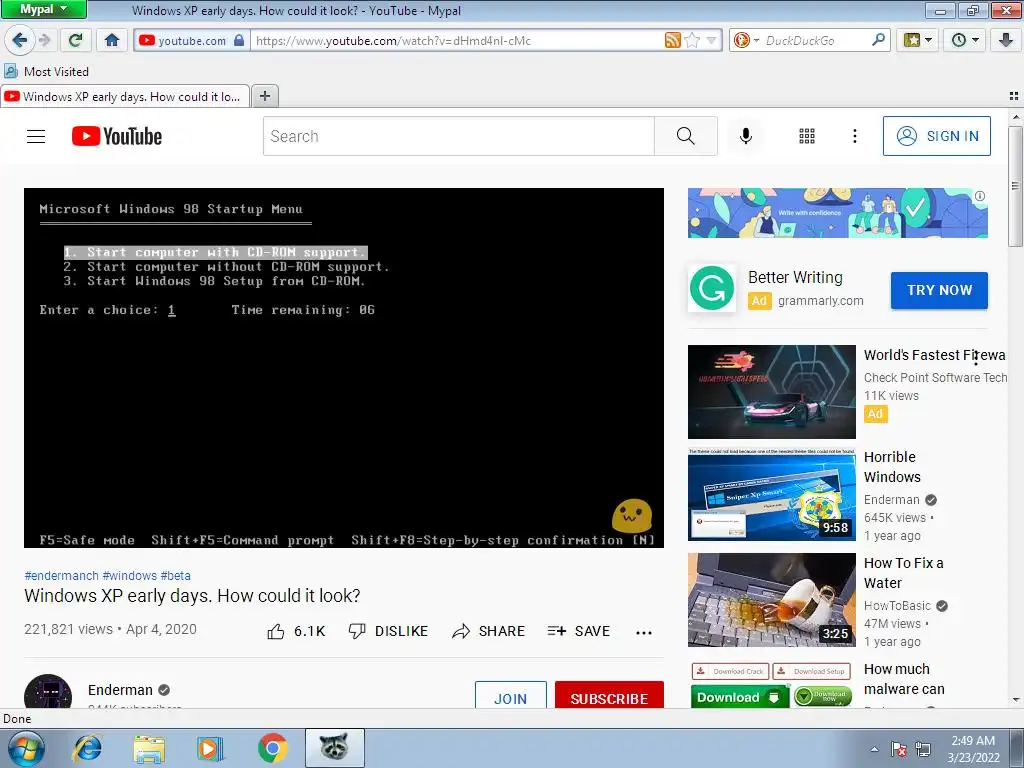The width and height of the screenshot is (1024, 768).
Task: Click the SIGN IN button
Action: click(936, 136)
